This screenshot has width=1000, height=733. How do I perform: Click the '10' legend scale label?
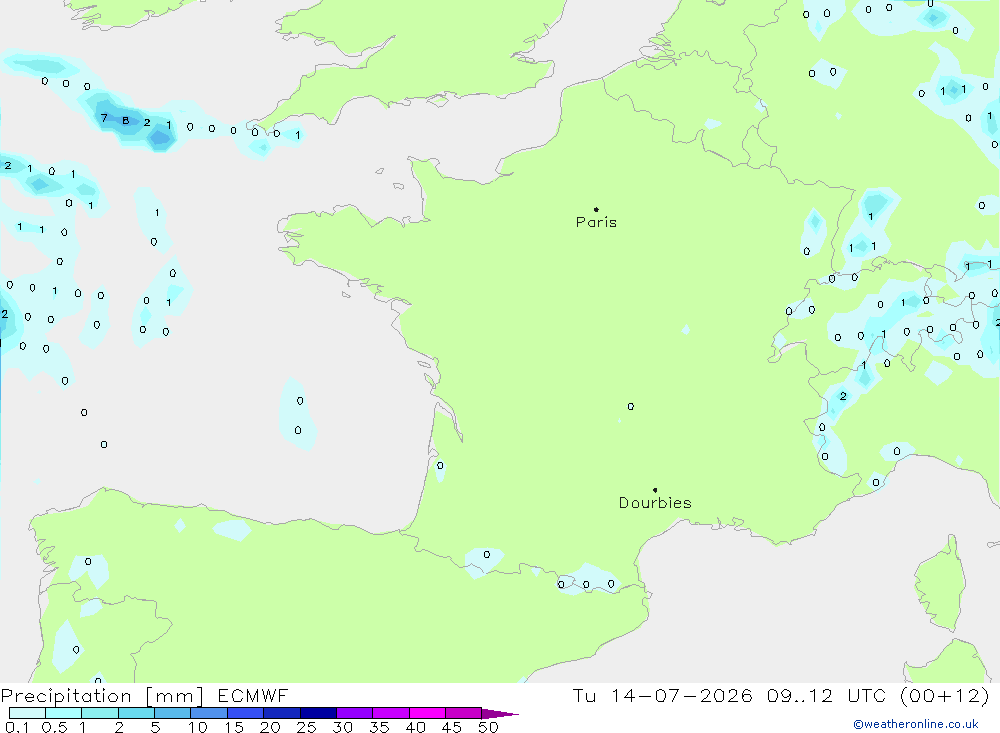click(x=198, y=727)
